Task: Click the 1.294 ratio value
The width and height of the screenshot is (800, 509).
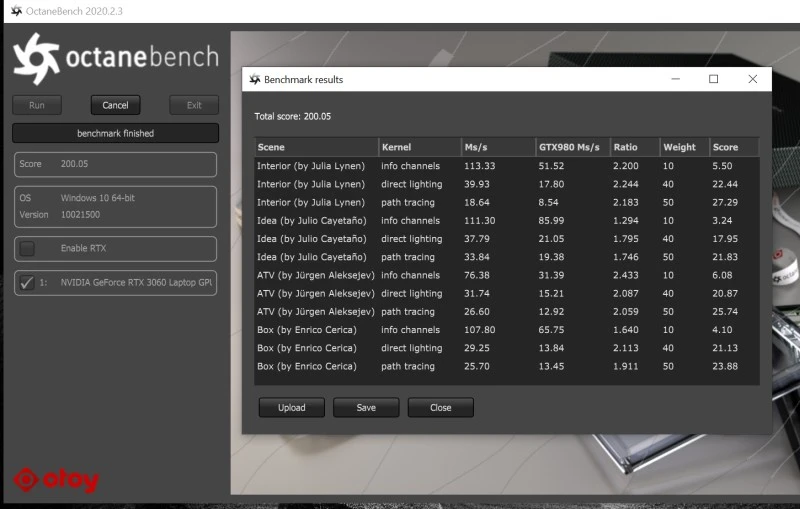Action: (x=626, y=221)
